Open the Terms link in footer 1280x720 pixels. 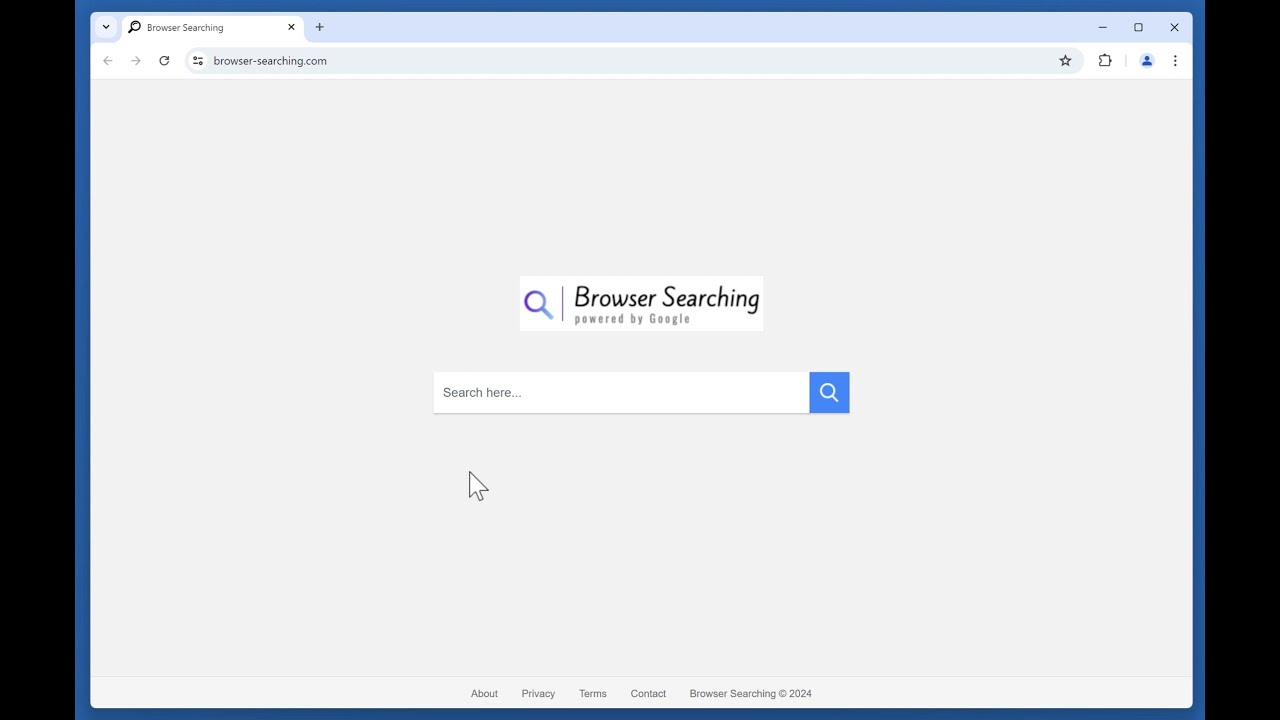pyautogui.click(x=593, y=694)
